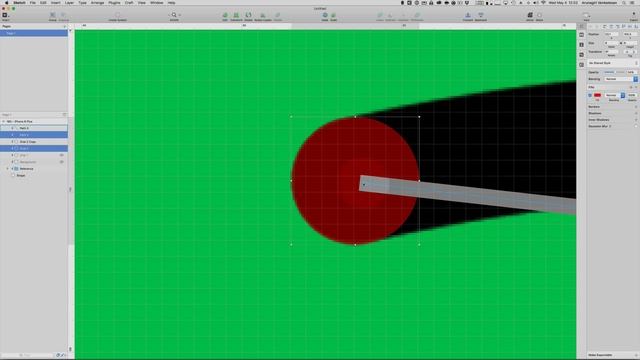Collapse the artboard in layer list

click(x=4, y=122)
